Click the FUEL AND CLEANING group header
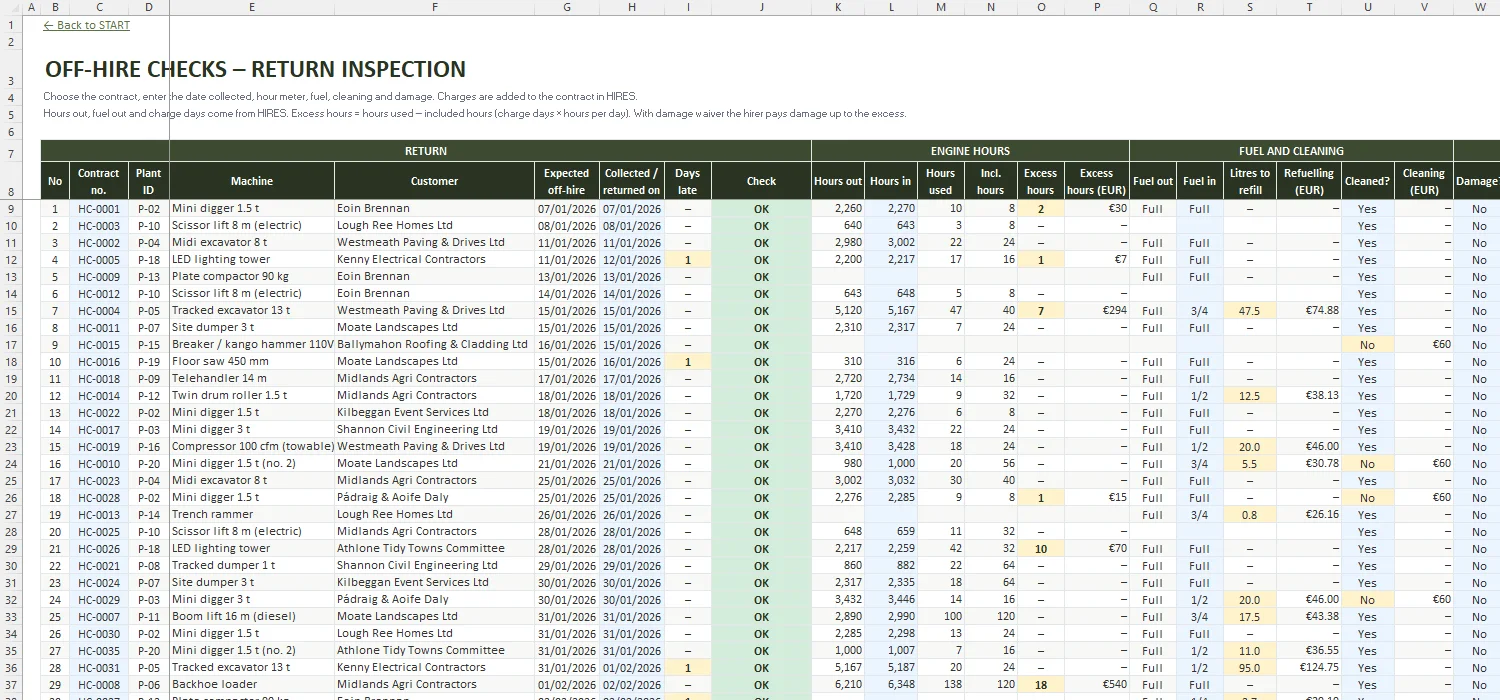 [x=1292, y=151]
